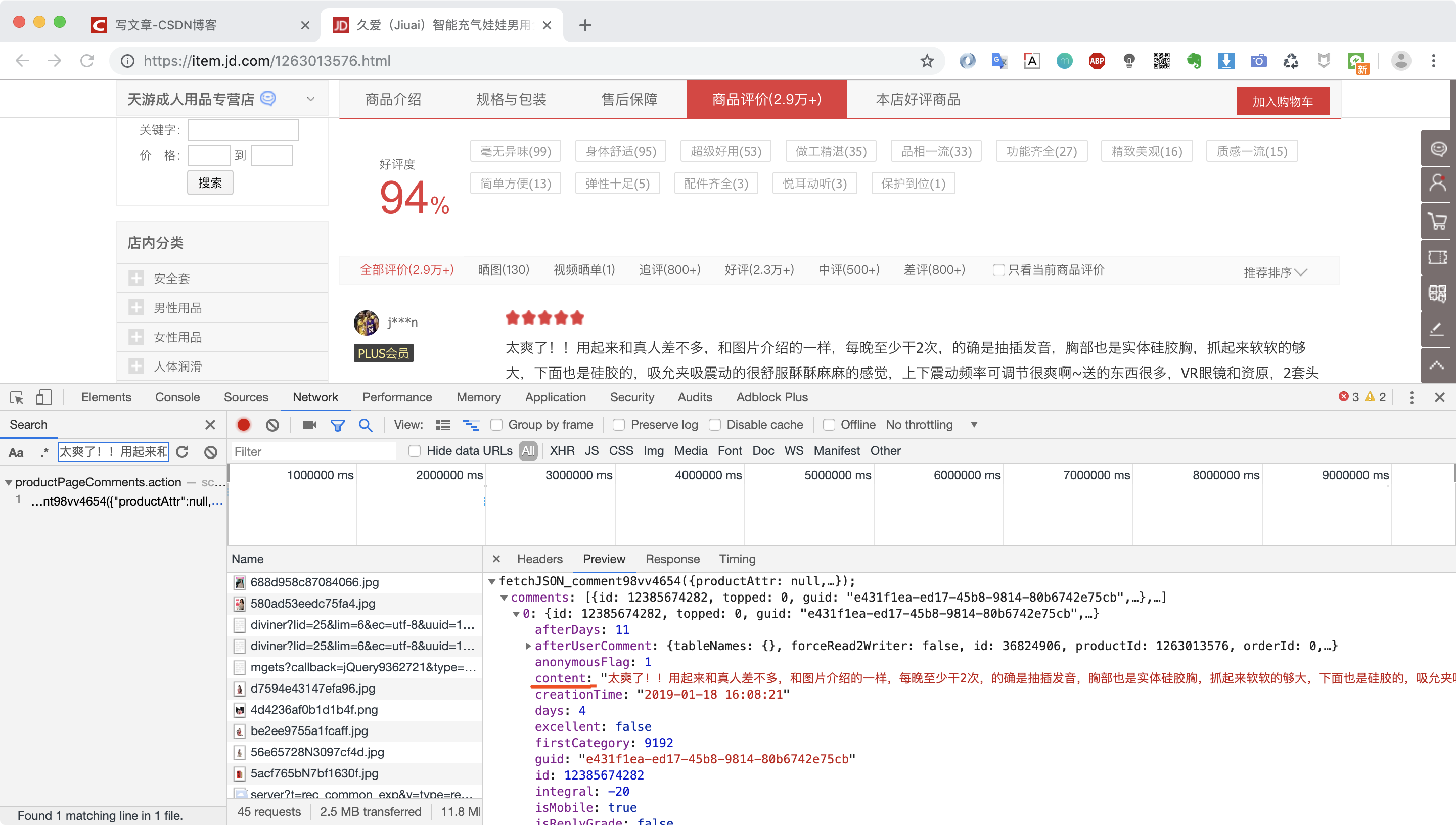Open the 推荐排序 sorting dropdown
This screenshot has width=1456, height=825.
coord(1274,272)
